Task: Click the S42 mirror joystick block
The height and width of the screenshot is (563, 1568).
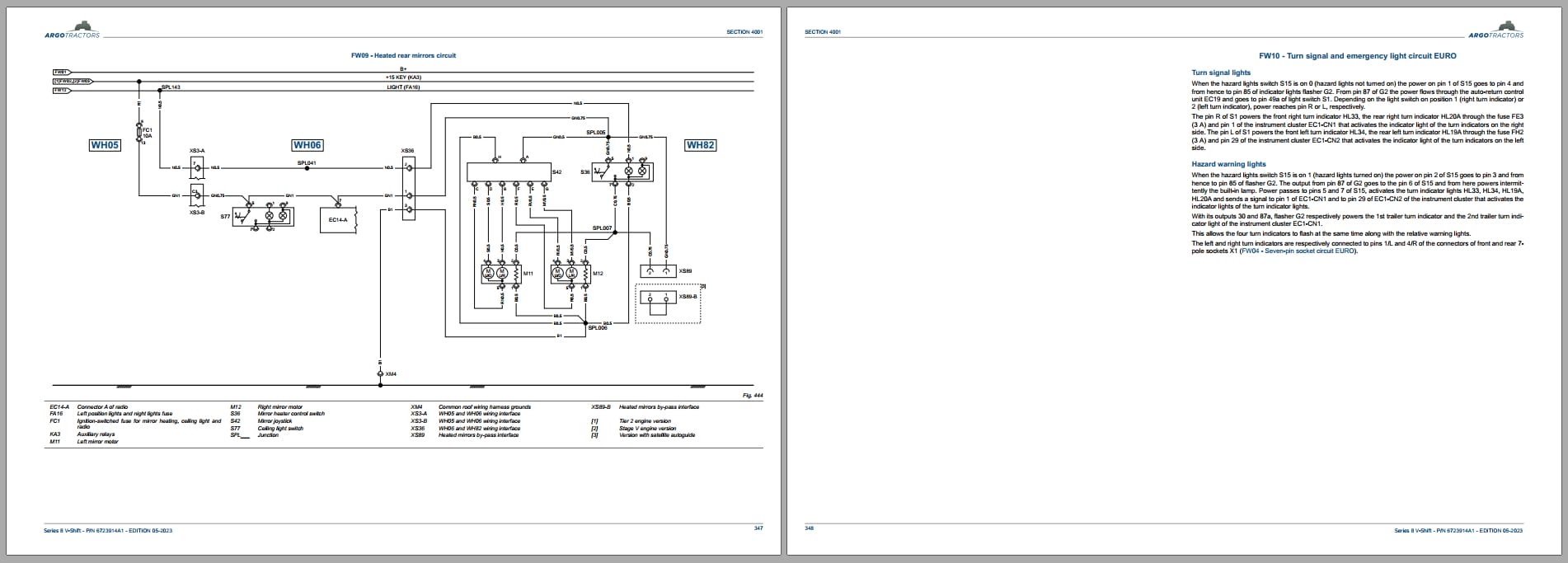Action: (x=509, y=172)
